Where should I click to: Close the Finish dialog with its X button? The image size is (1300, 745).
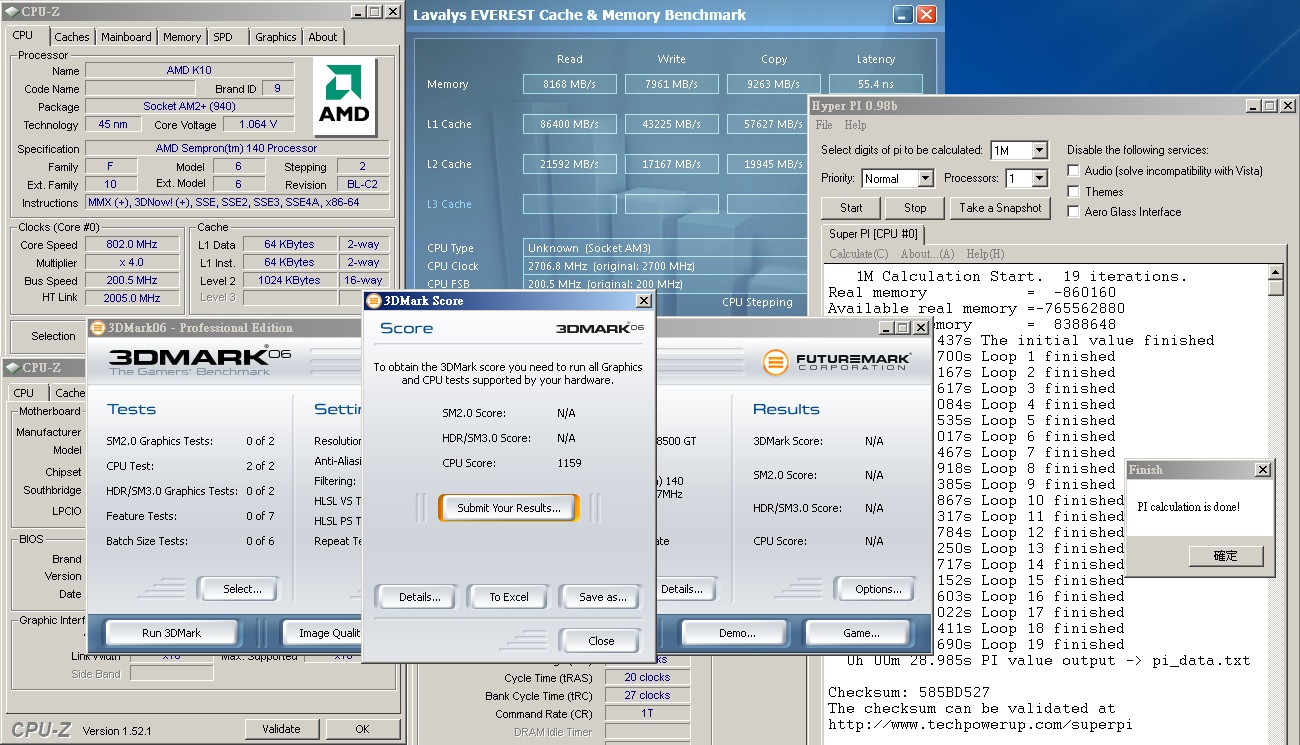click(1262, 470)
